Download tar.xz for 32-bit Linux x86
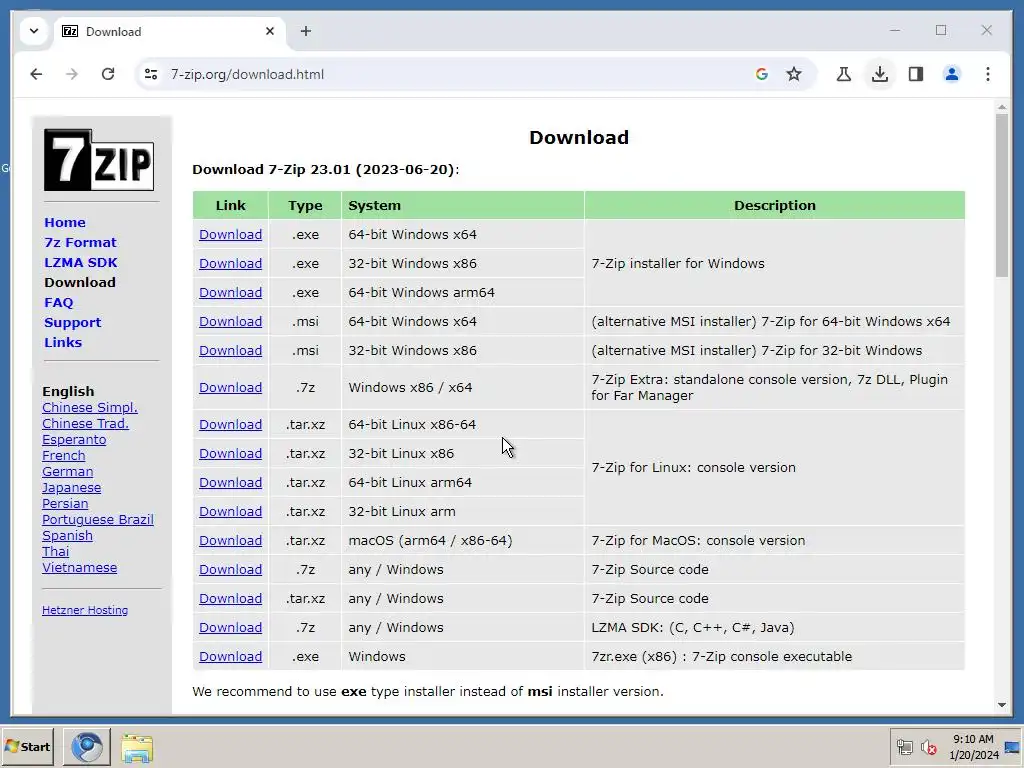The width and height of the screenshot is (1024, 768). pyautogui.click(x=231, y=453)
